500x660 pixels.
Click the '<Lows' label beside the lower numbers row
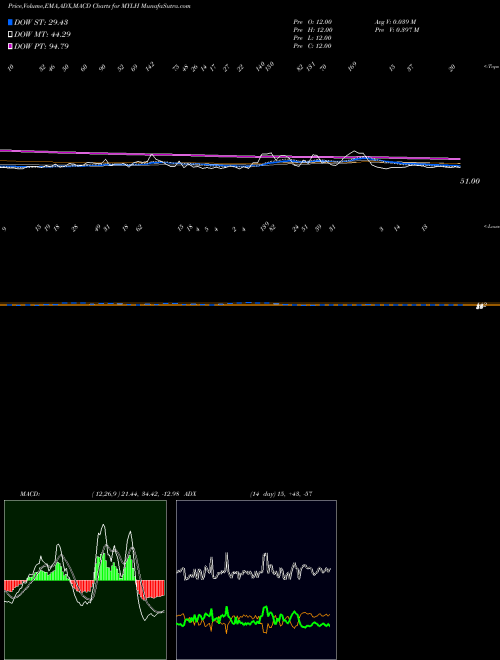tap(491, 226)
